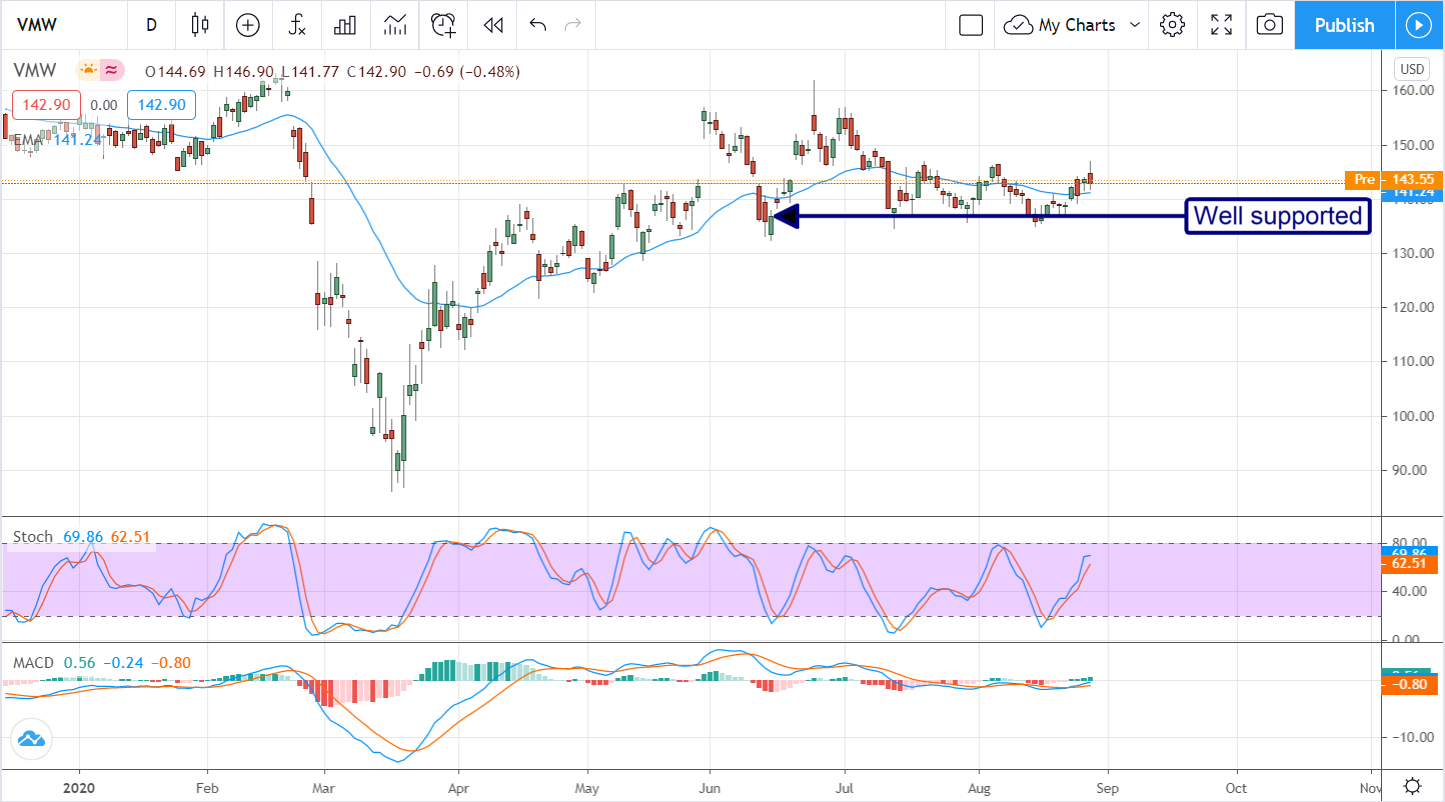This screenshot has height=802, width=1445.
Task: Open the Financials bar chart icon
Action: 345,25
